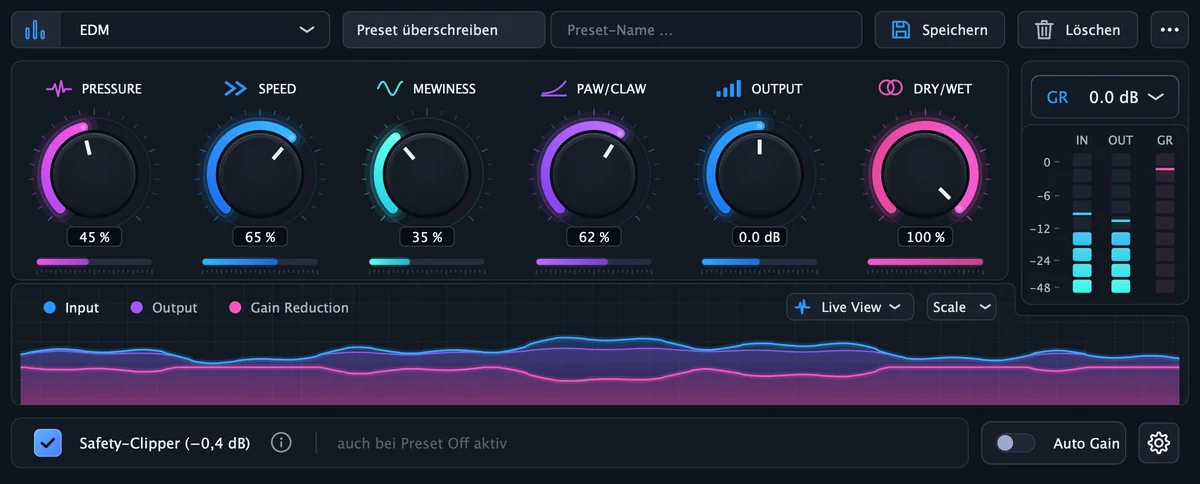Click the preset bars icon beside EDM
The image size is (1200, 484).
35,30
